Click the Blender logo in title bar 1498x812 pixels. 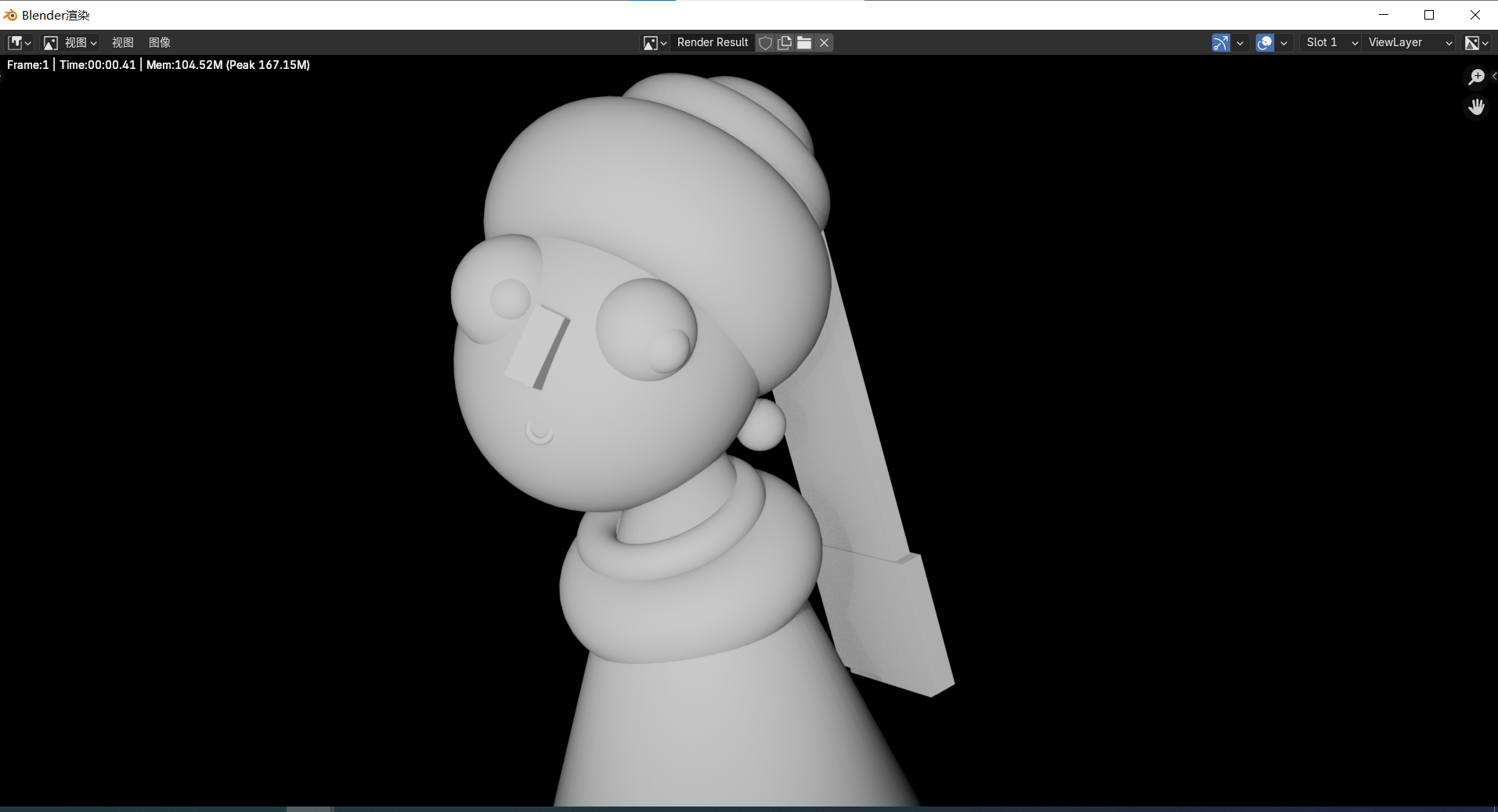(10, 15)
